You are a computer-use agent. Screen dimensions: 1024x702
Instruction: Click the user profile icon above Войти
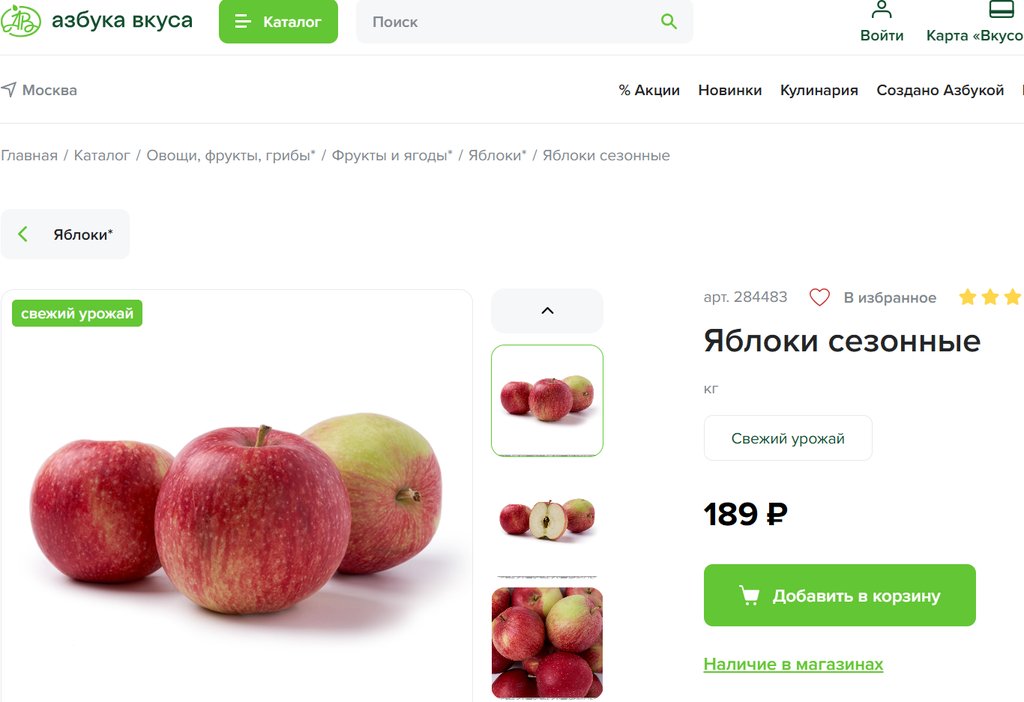(x=882, y=10)
